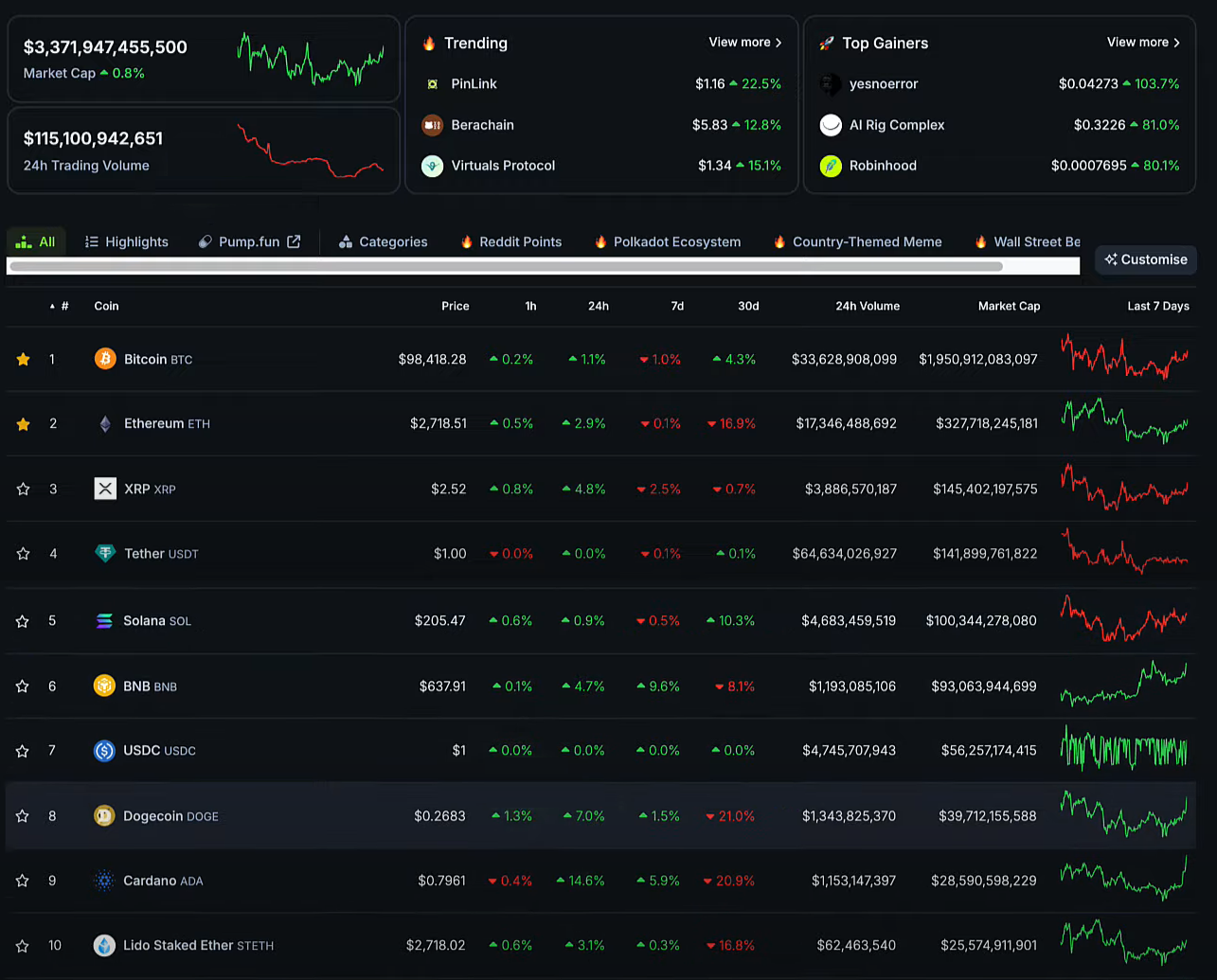
Task: Switch to the Highlights tab
Action: pos(127,241)
